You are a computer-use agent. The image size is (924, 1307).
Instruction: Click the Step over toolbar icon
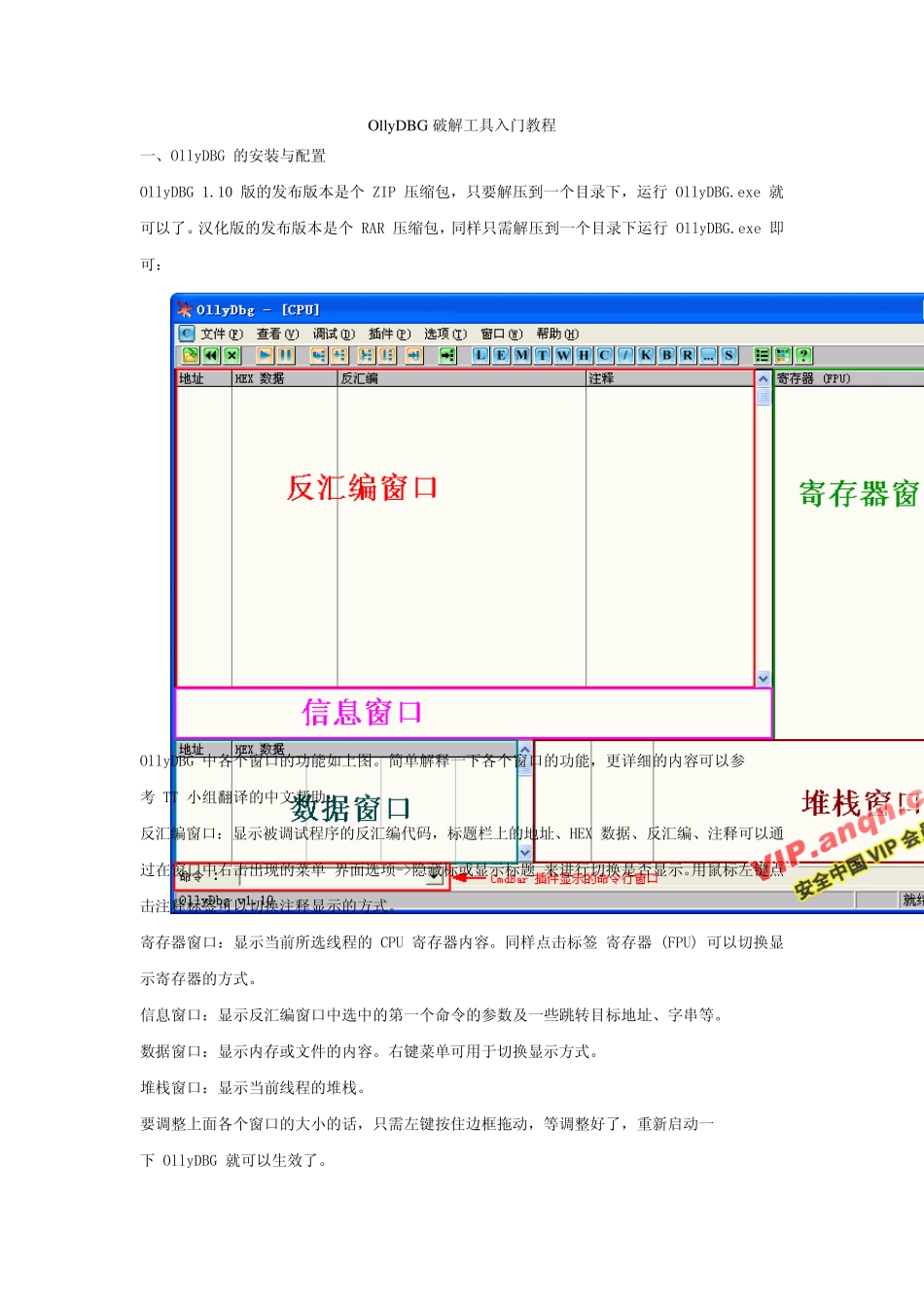(x=339, y=355)
